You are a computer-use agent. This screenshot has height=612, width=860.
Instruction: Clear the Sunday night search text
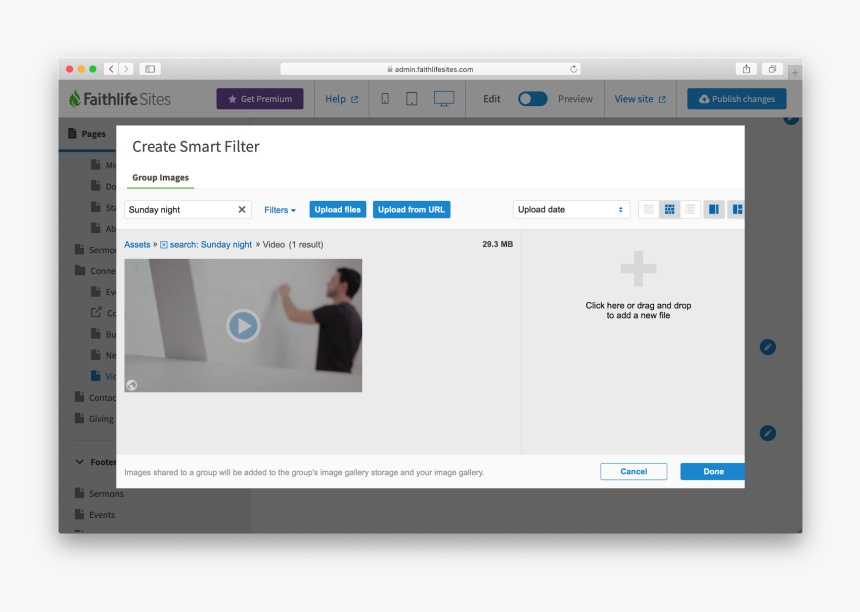click(x=242, y=210)
